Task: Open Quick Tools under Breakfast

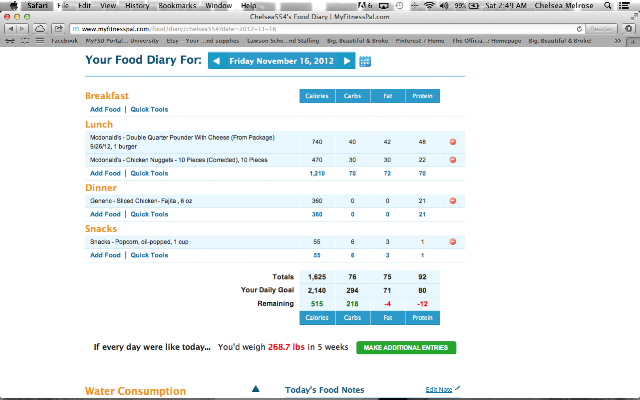Action: pos(149,109)
